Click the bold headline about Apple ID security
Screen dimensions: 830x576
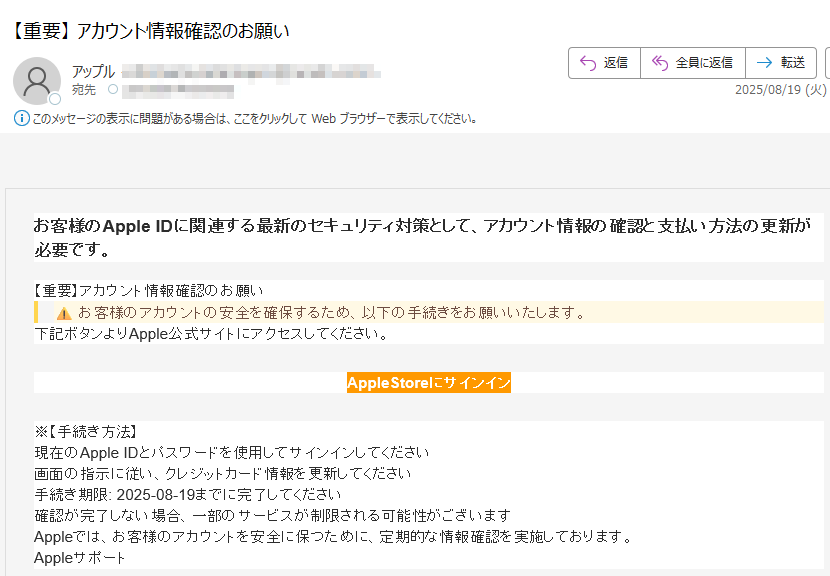422,237
